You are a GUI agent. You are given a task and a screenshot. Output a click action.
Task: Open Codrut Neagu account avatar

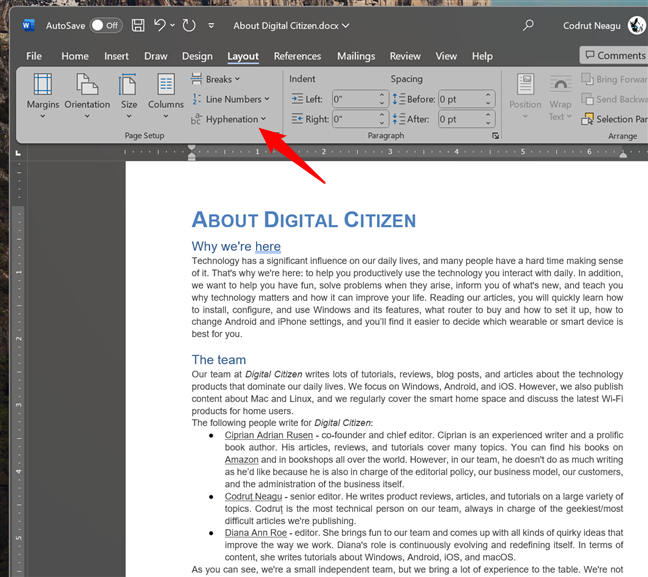pos(636,26)
